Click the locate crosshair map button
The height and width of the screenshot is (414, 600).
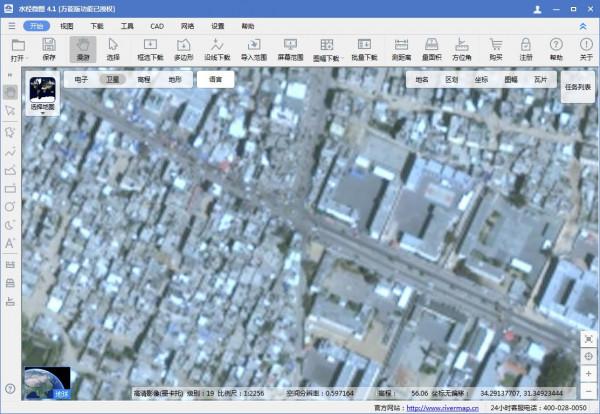coord(588,356)
